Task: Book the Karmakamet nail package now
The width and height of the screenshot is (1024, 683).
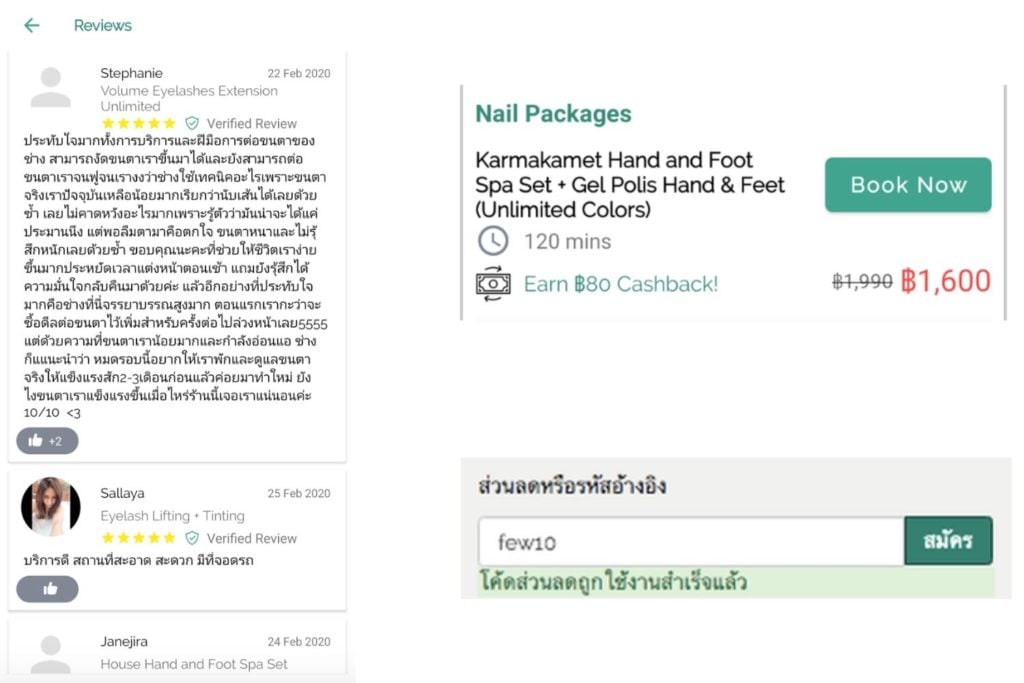Action: [908, 185]
